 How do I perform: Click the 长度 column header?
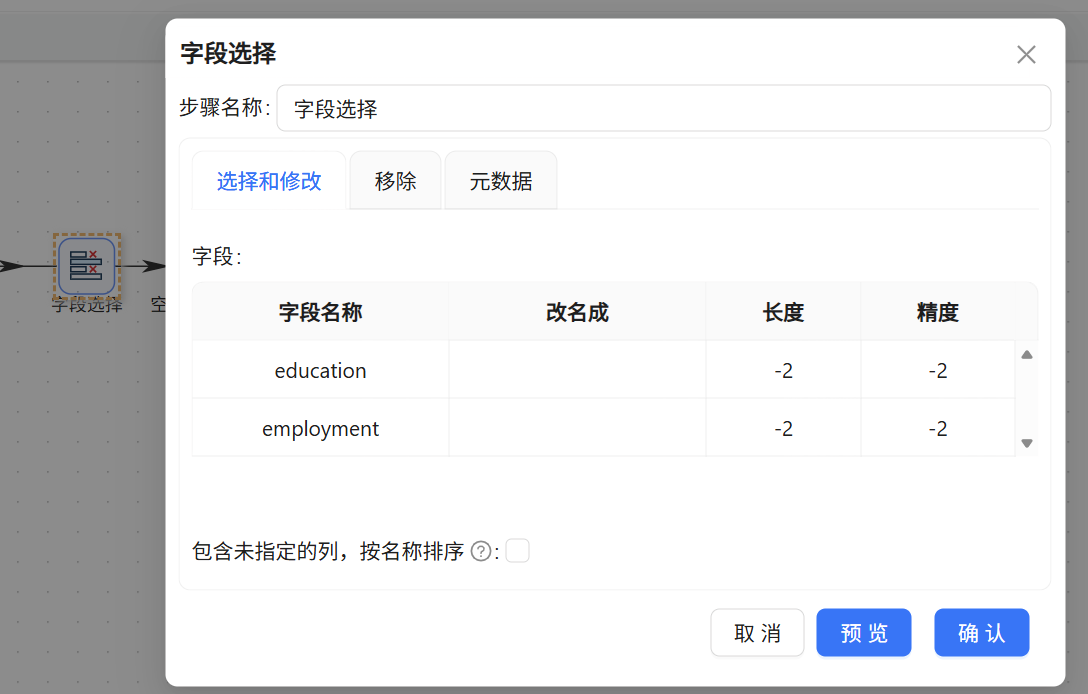[783, 312]
